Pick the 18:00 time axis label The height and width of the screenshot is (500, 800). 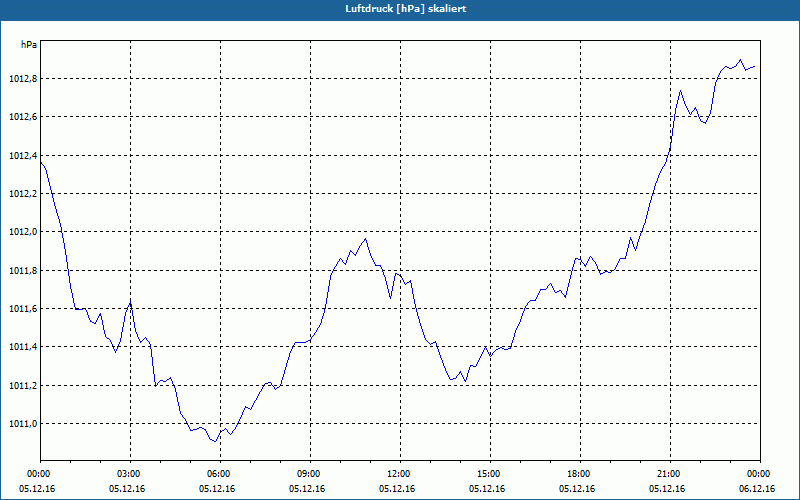pos(578,474)
